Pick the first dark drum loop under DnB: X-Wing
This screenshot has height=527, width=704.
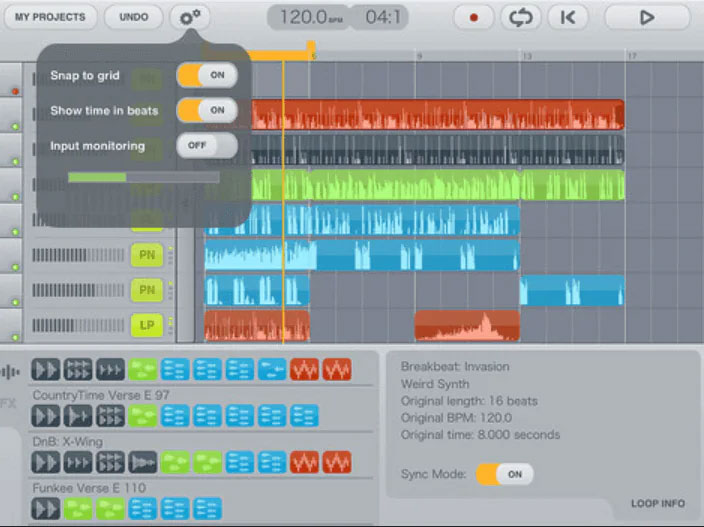[x=45, y=462]
